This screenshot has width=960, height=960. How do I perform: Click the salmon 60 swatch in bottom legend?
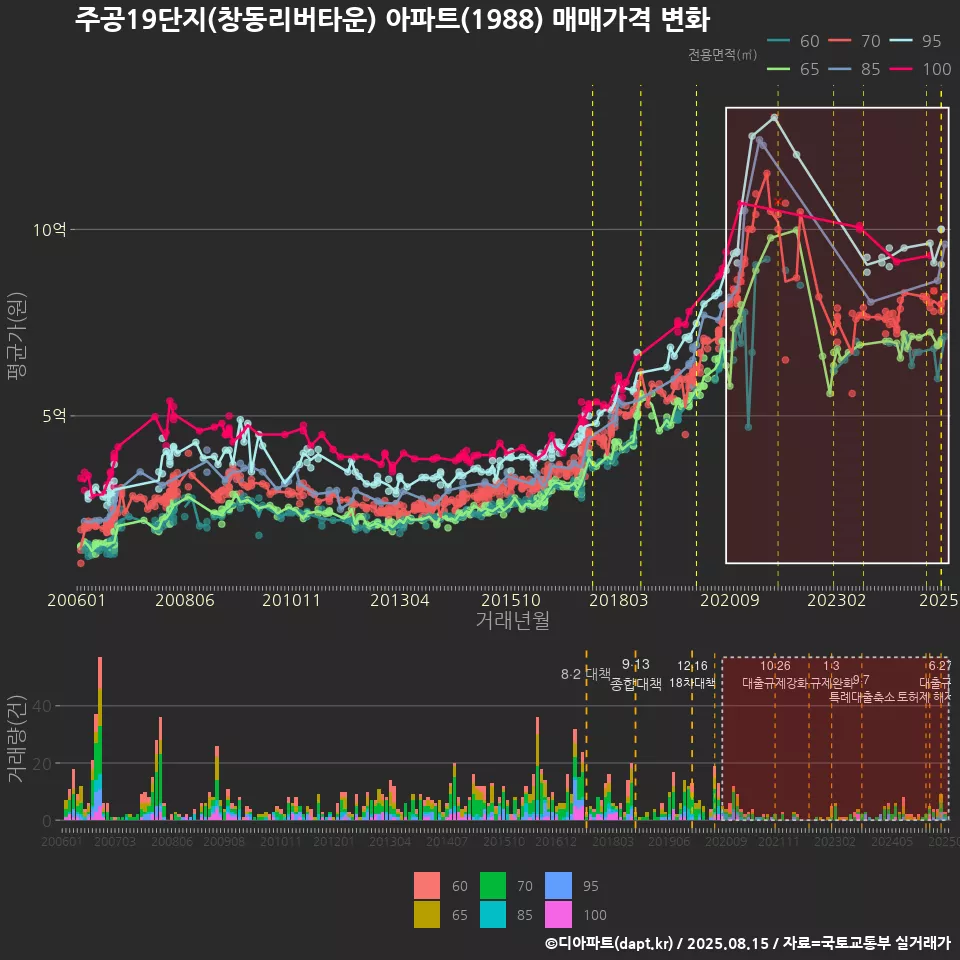pos(427,885)
